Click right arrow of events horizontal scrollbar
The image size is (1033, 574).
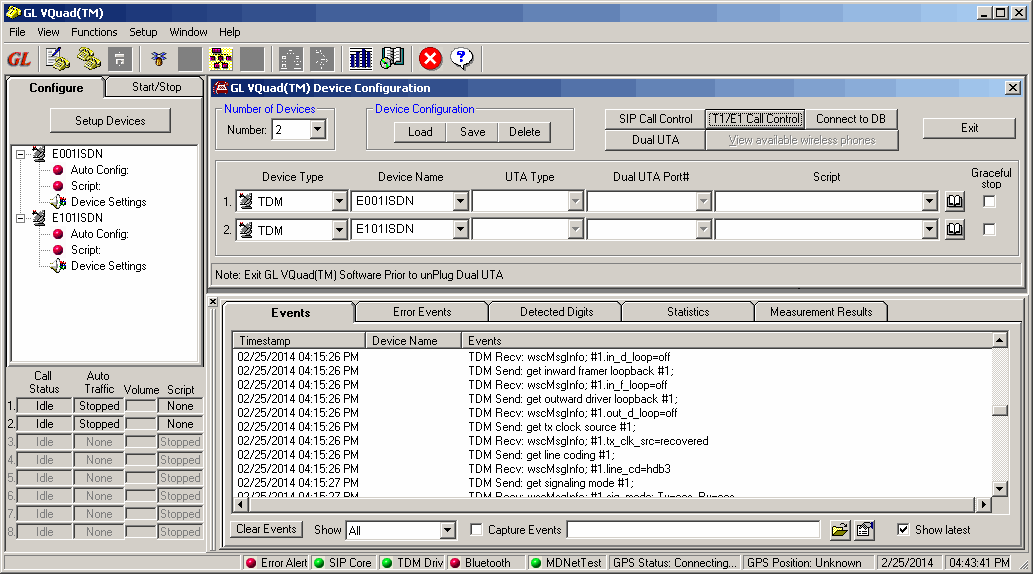[x=984, y=505]
